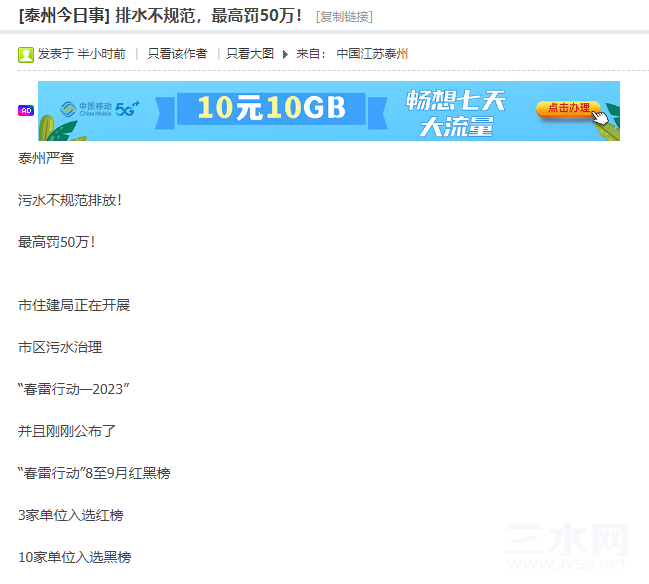Click the 点击办理 button in banner
The image size is (649, 584).
click(569, 108)
